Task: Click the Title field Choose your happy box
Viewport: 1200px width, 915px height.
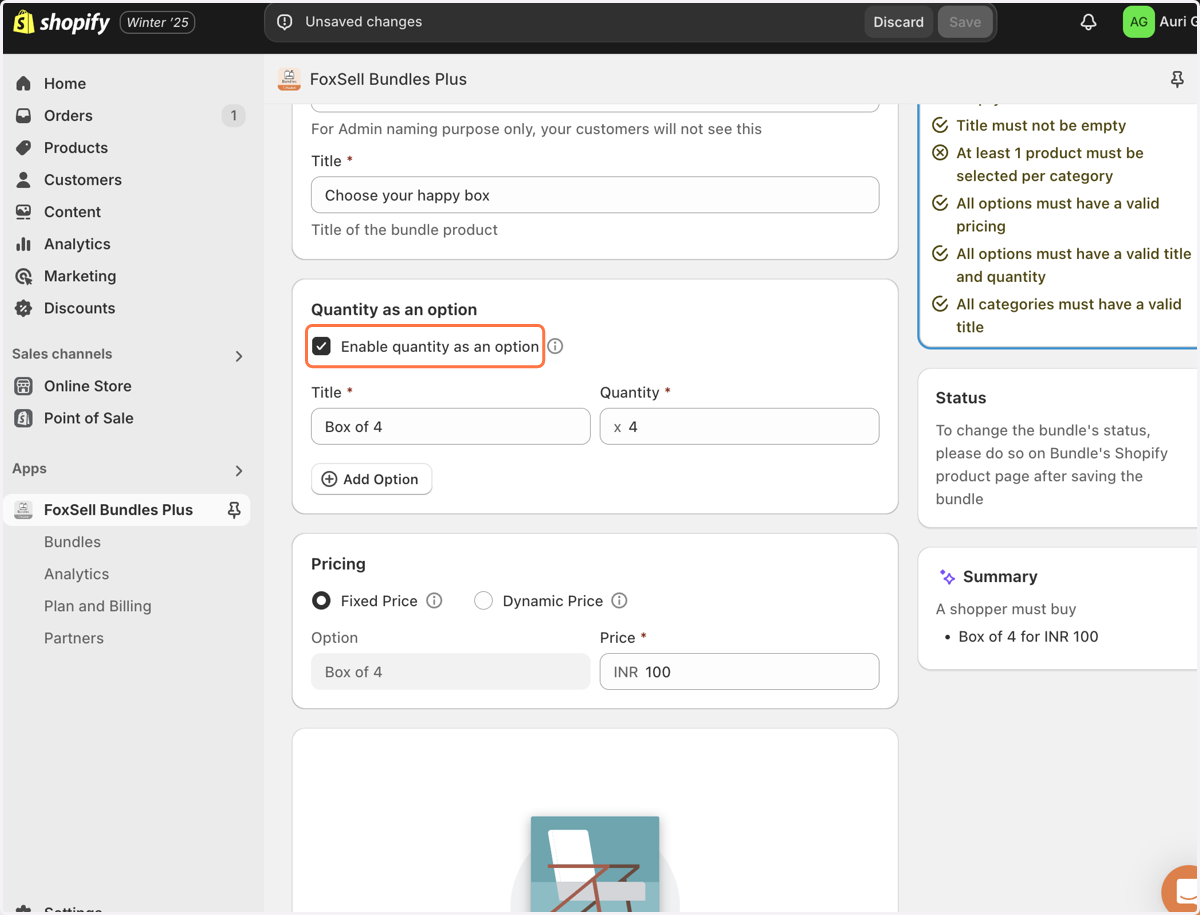Action: pos(595,195)
